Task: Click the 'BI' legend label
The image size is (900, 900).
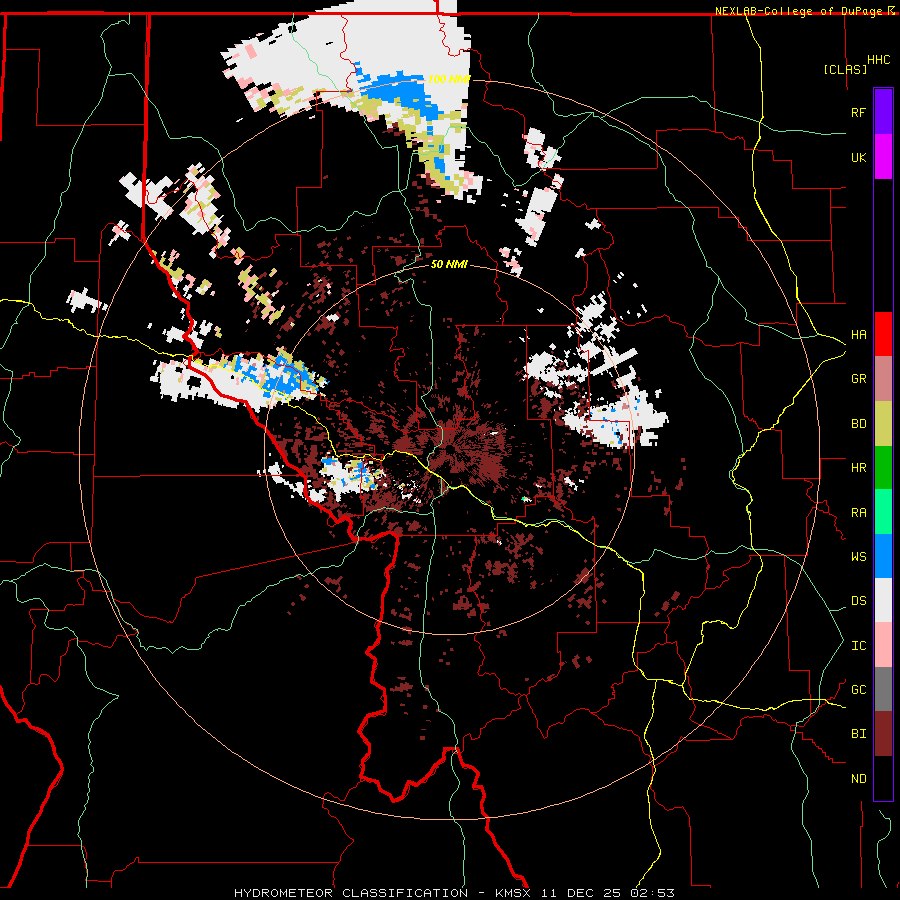Action: point(858,734)
